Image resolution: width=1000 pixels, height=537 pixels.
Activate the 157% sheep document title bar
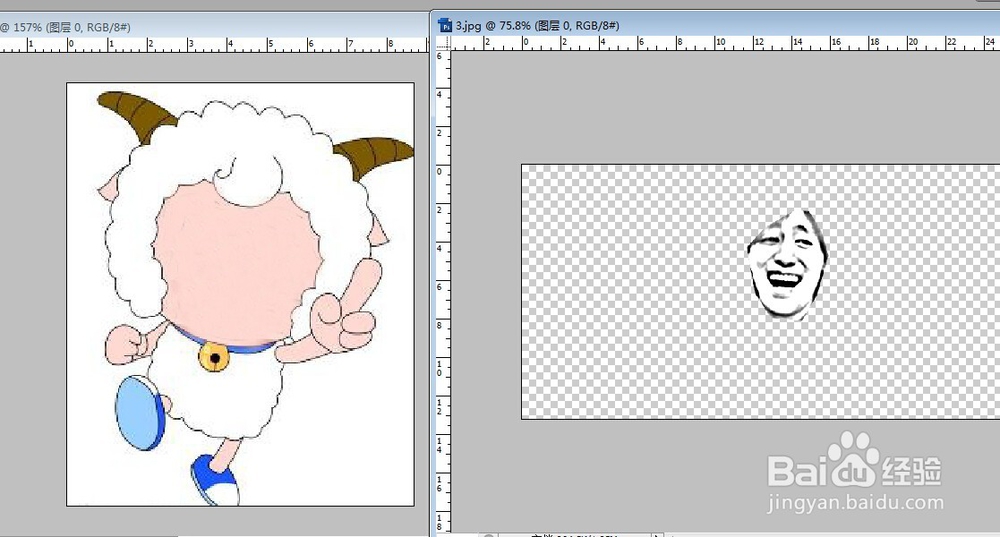click(x=214, y=27)
